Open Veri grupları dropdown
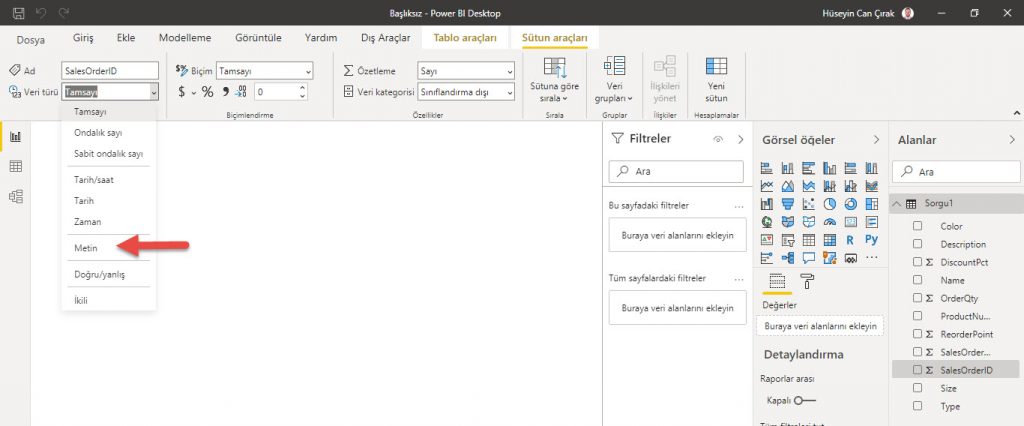Image resolution: width=1024 pixels, height=426 pixels. pyautogui.click(x=613, y=80)
